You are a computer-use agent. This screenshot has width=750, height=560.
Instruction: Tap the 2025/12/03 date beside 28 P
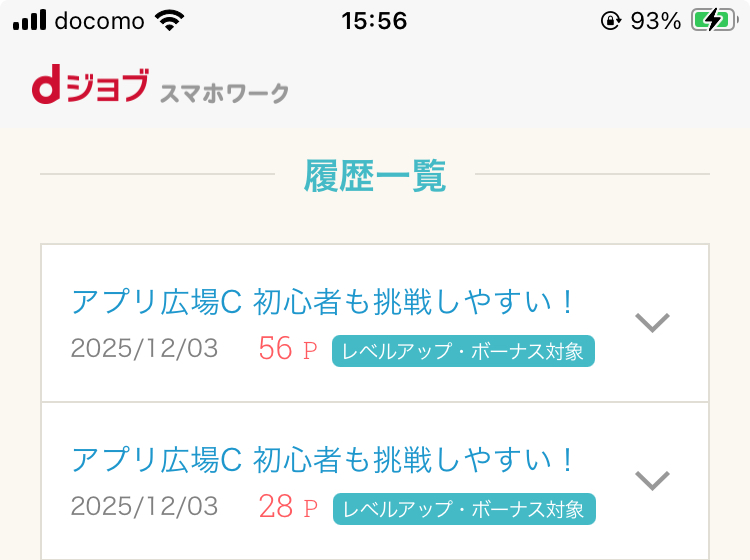144,507
